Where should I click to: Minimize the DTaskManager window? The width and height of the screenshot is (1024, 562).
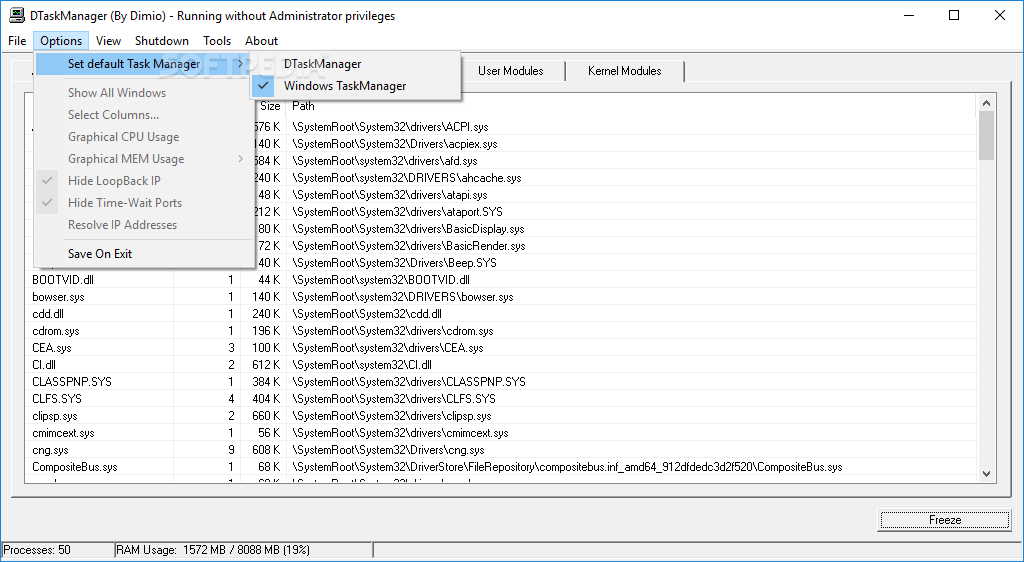pos(908,16)
